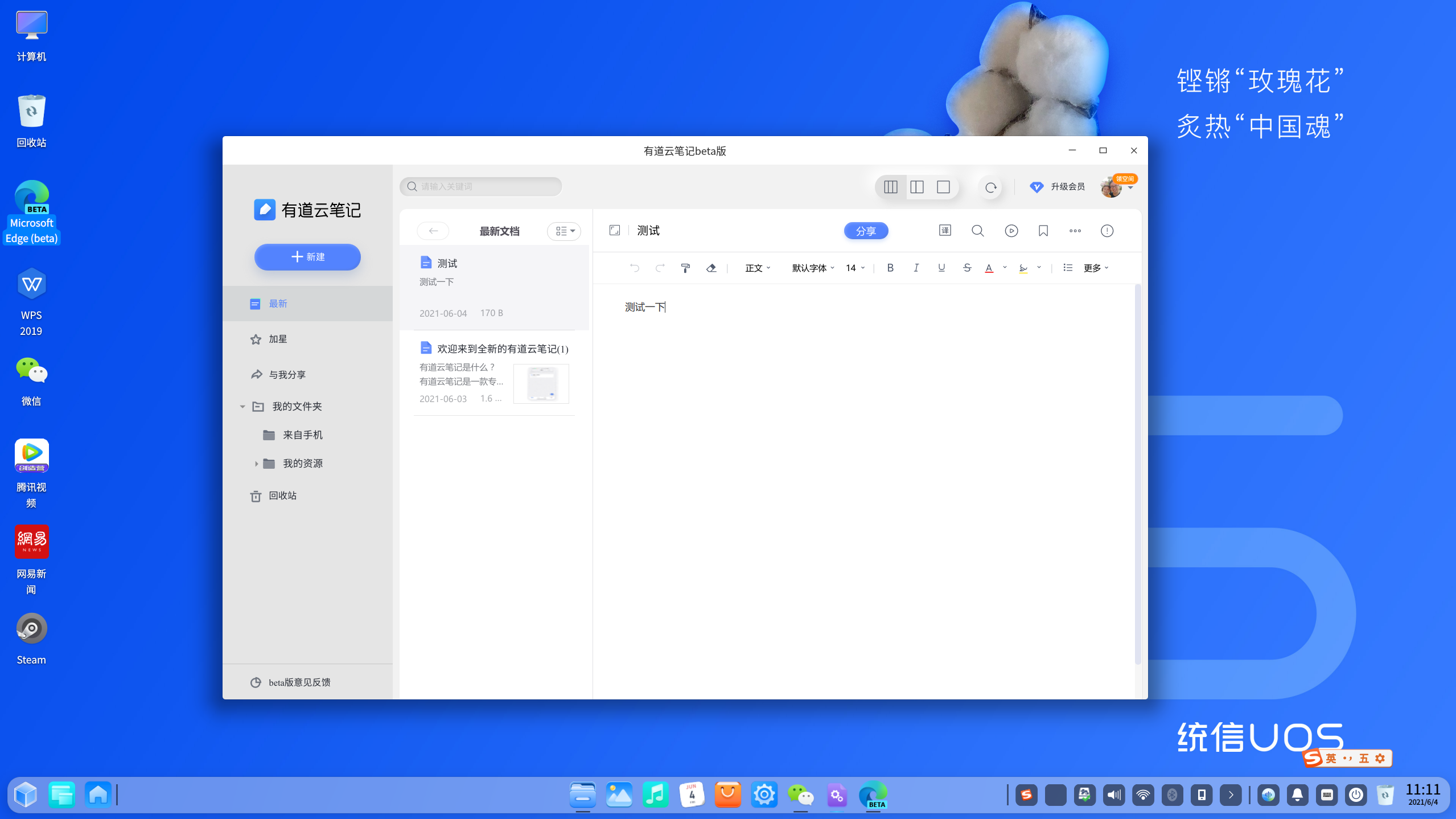Click the red font color A icon
The height and width of the screenshot is (819, 1456).
pyautogui.click(x=989, y=268)
